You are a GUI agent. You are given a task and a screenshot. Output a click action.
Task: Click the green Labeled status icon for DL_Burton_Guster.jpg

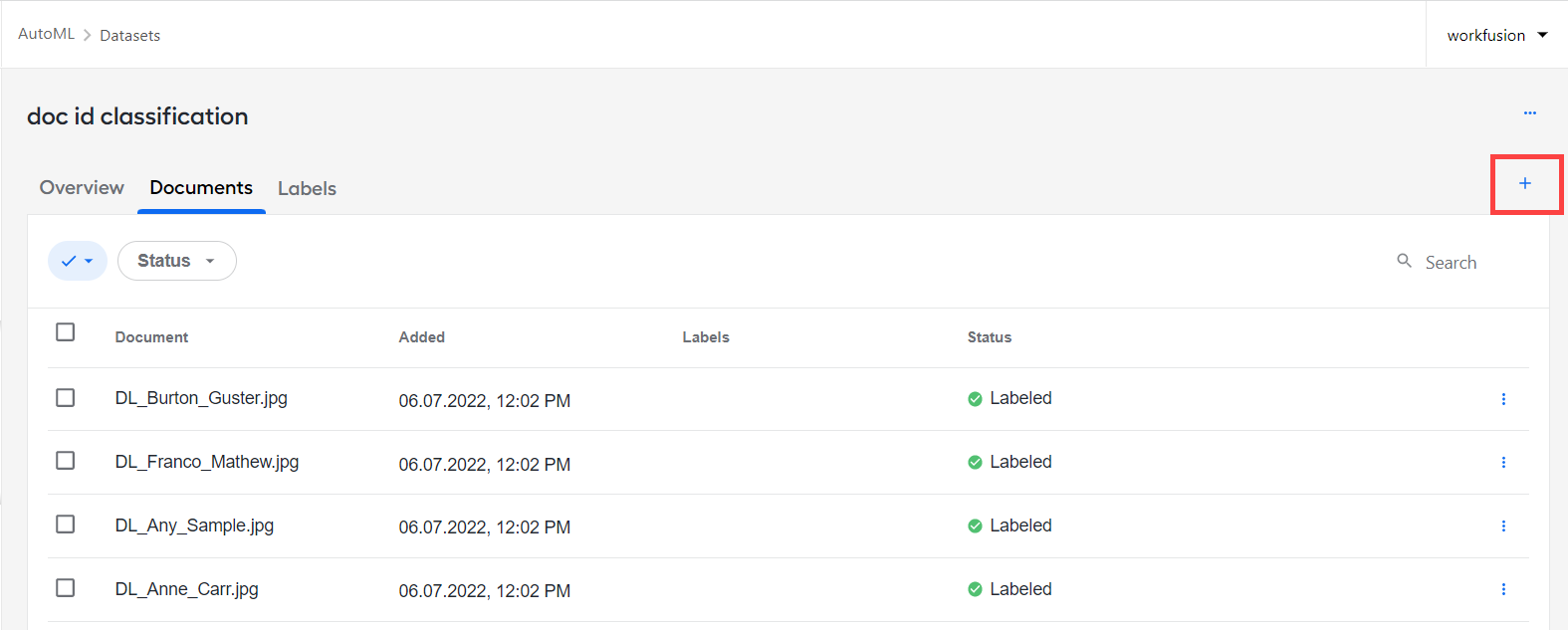[975, 399]
